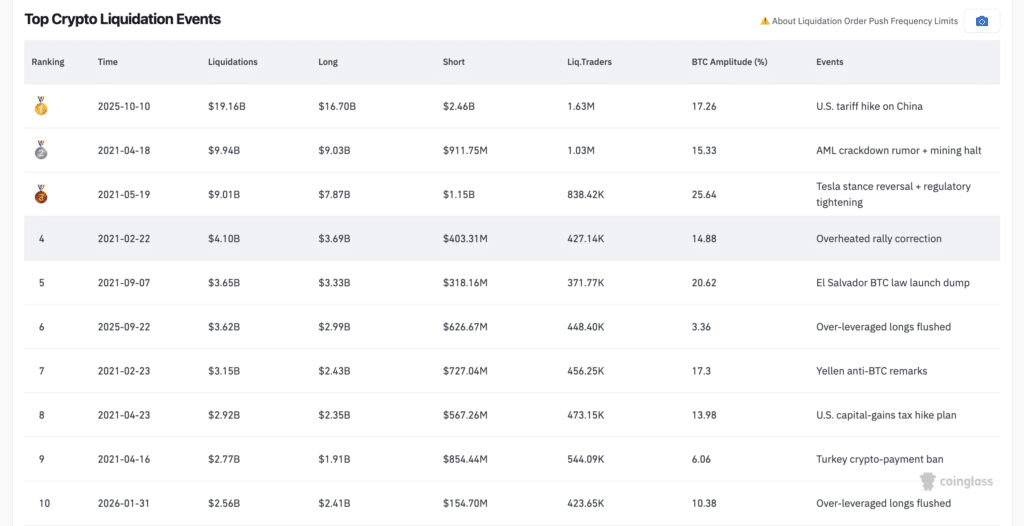Viewport: 1024px width, 526px height.
Task: Select the Liquidations column header
Action: (x=232, y=62)
